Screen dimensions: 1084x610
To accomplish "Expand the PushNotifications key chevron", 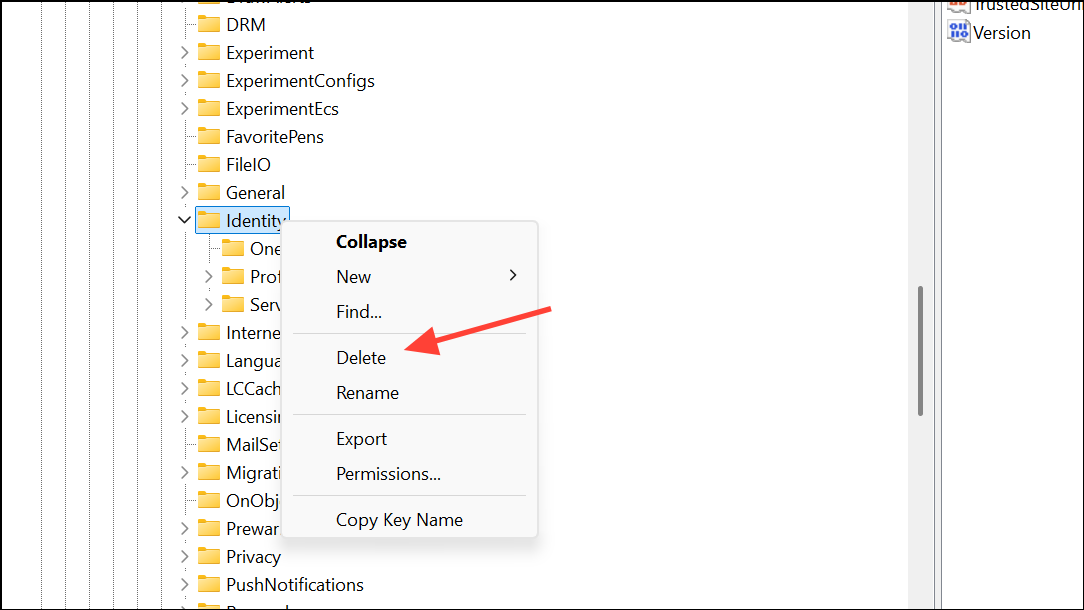I will pyautogui.click(x=185, y=584).
